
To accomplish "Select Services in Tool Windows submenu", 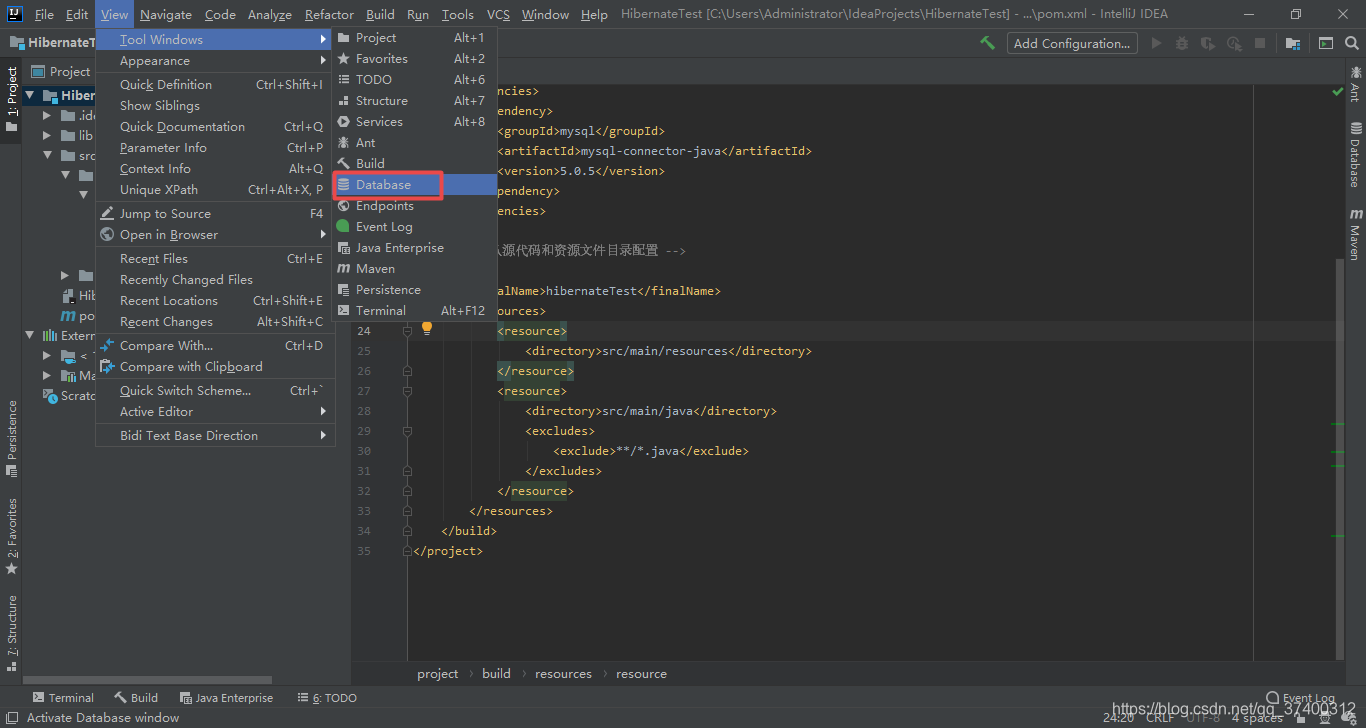I will 415,122.
